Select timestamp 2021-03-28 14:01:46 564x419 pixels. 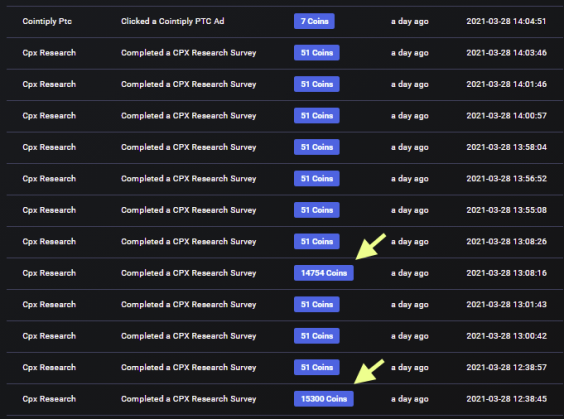506,84
